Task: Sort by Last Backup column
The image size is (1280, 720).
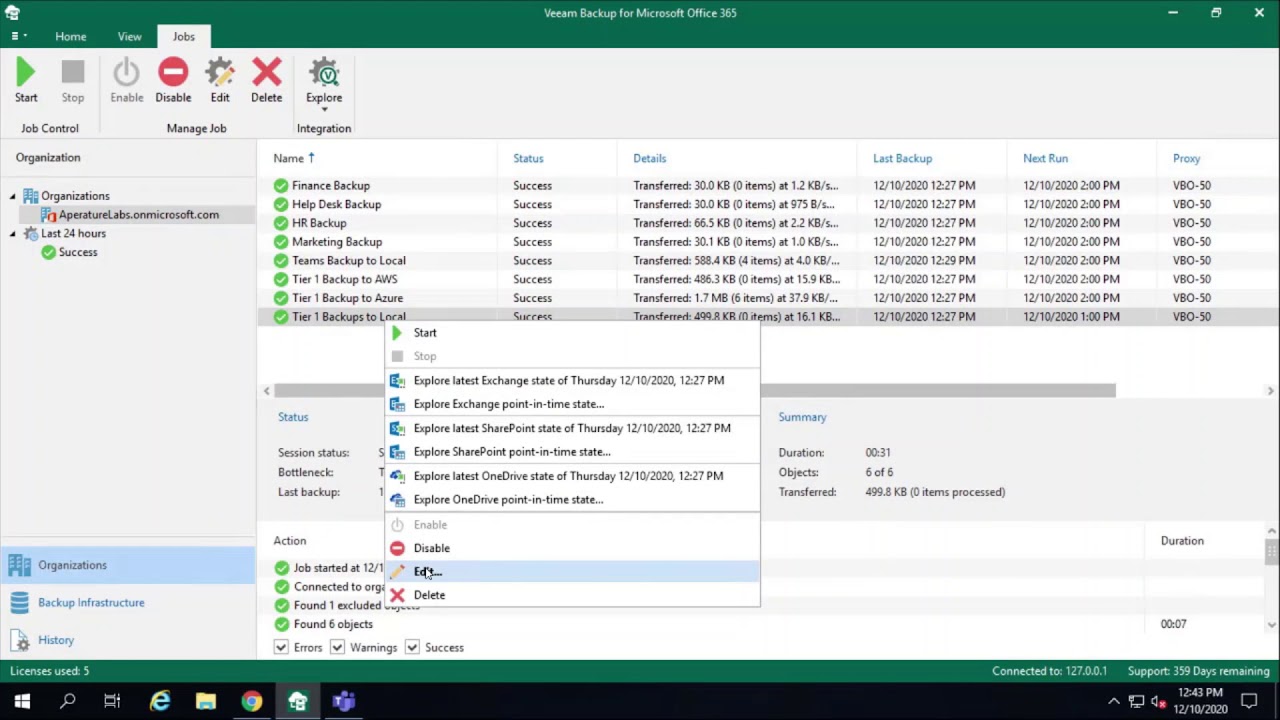Action: 902,158
